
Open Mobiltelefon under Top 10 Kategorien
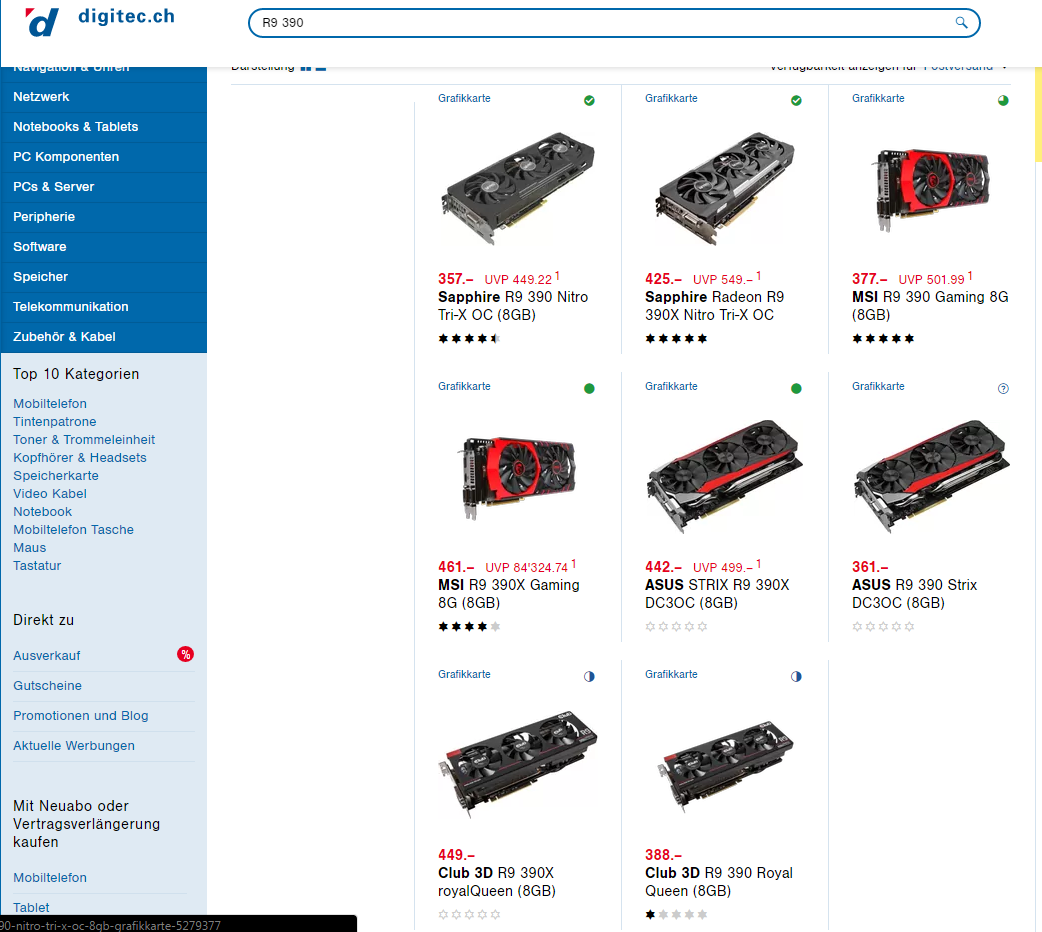click(x=50, y=404)
